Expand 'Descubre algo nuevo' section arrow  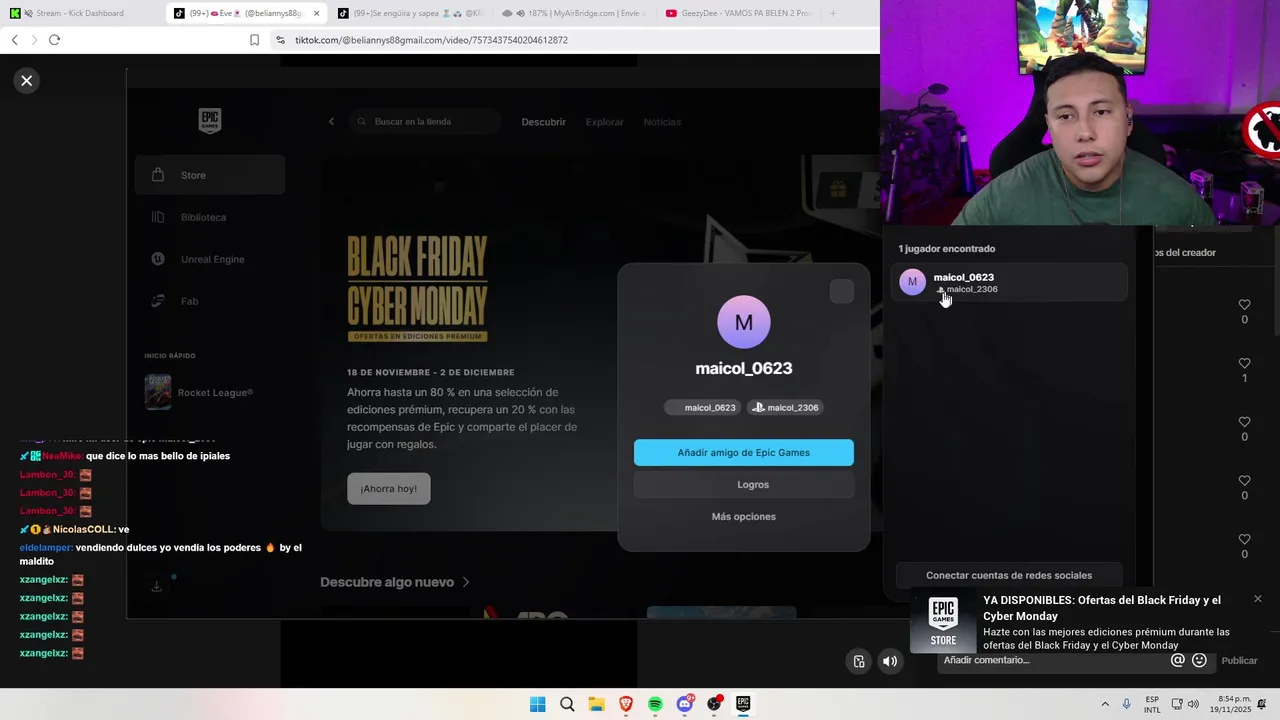[x=466, y=582]
